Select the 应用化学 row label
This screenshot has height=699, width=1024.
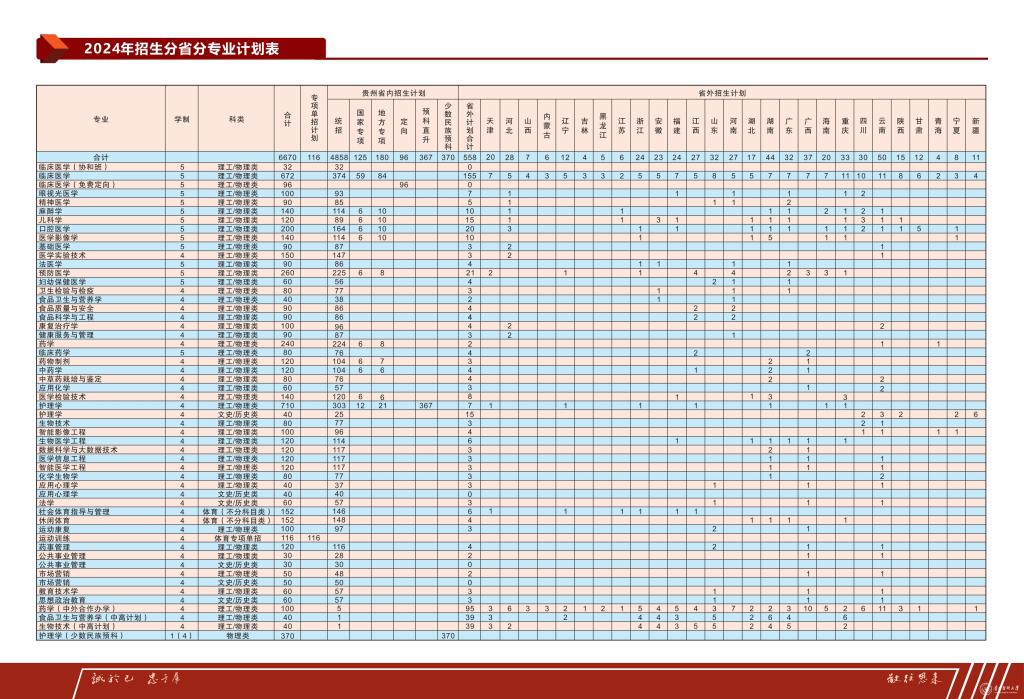(x=54, y=387)
